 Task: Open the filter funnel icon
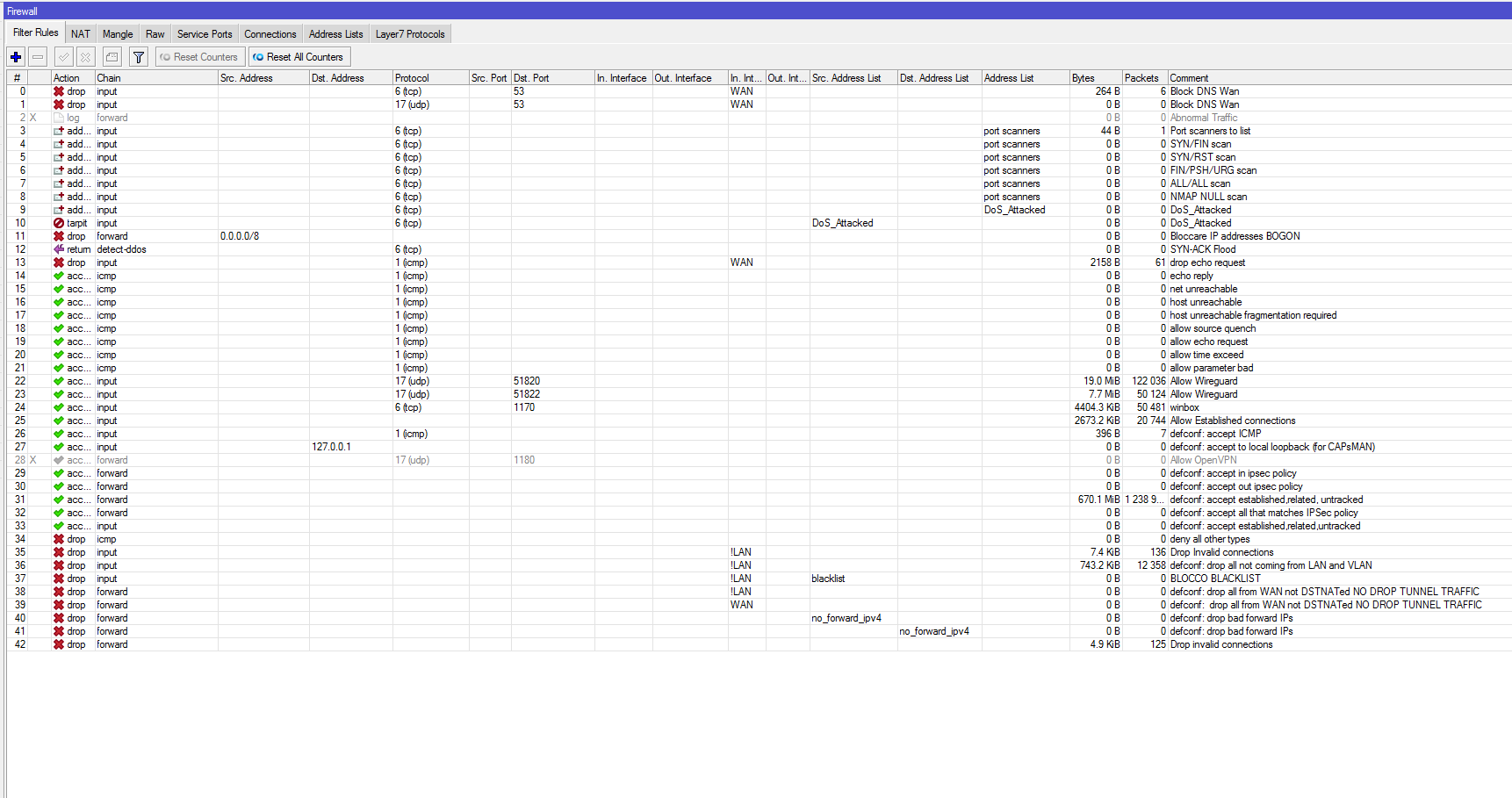click(x=139, y=57)
